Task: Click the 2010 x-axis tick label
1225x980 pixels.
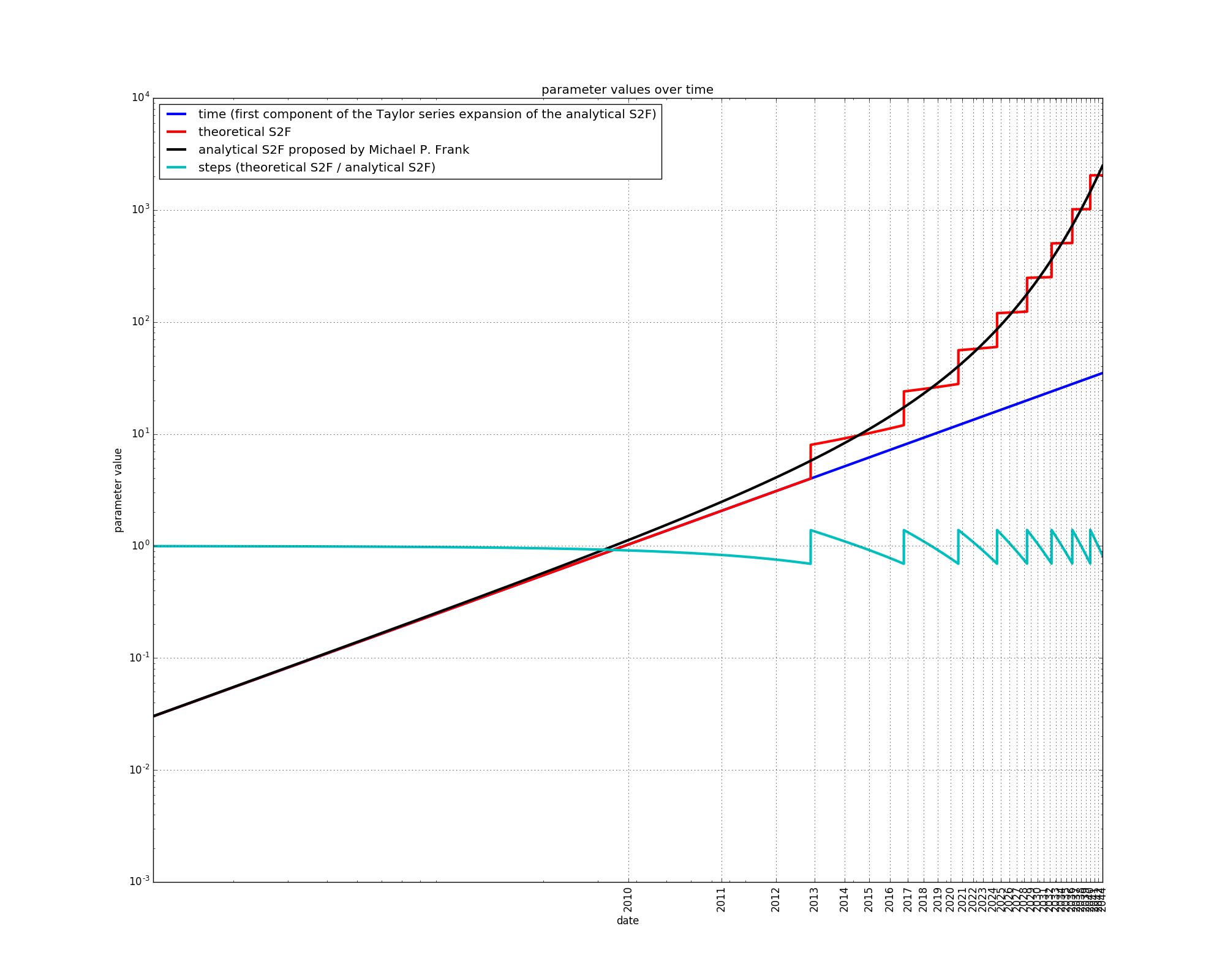Action: (627, 899)
